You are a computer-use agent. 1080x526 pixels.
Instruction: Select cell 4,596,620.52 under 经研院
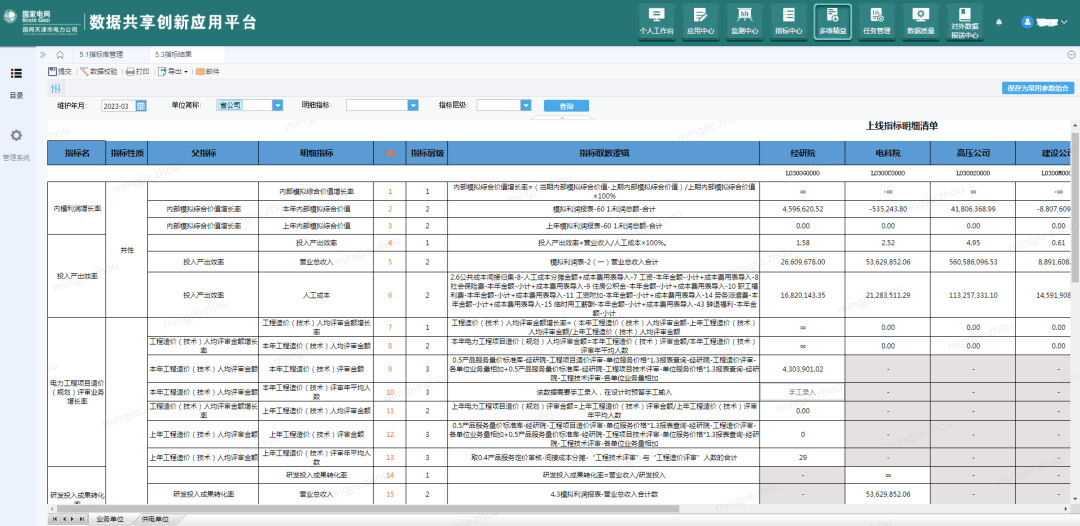click(x=803, y=209)
